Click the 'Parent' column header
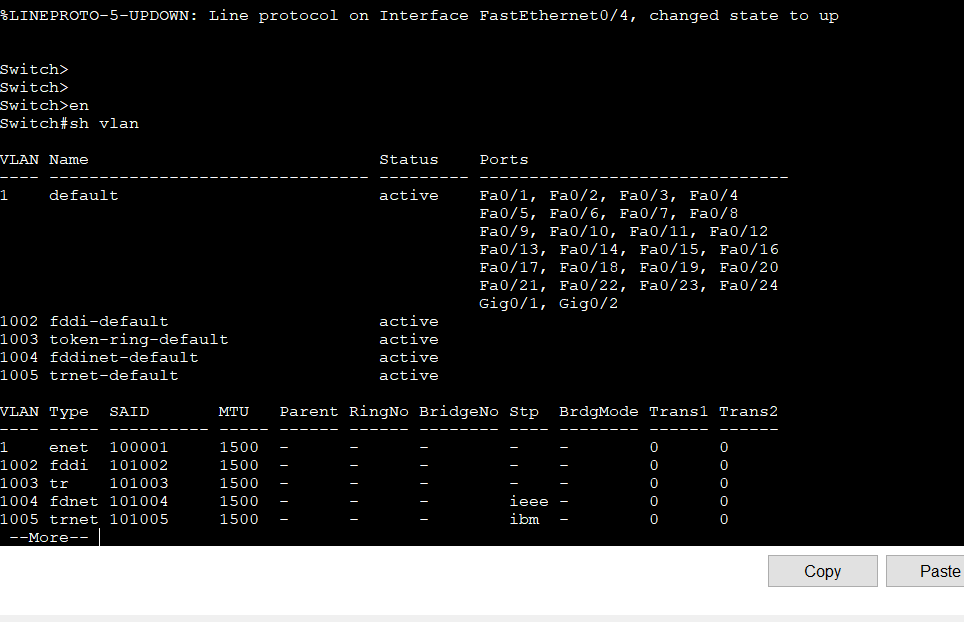The height and width of the screenshot is (622, 964). coord(309,412)
